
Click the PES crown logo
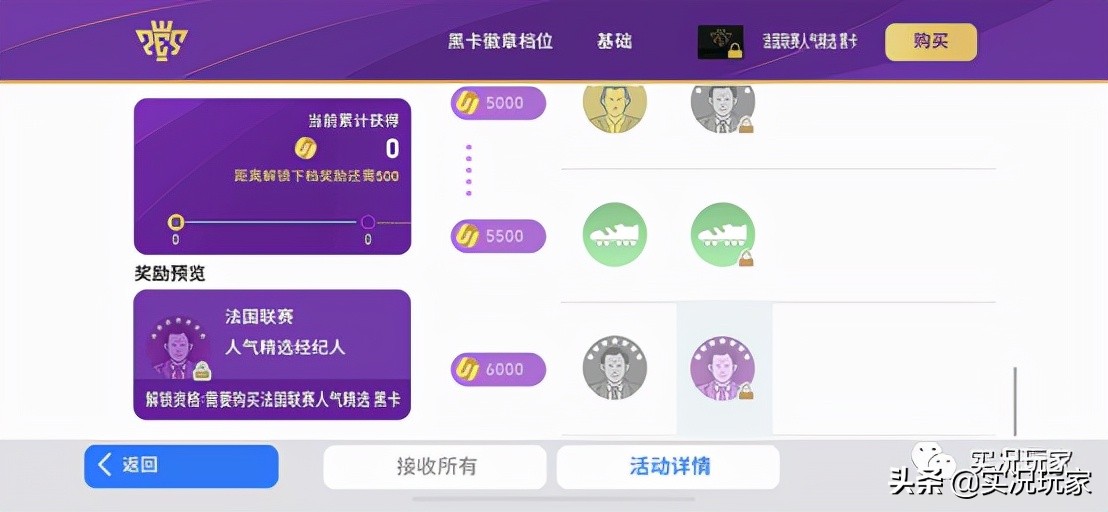click(162, 44)
